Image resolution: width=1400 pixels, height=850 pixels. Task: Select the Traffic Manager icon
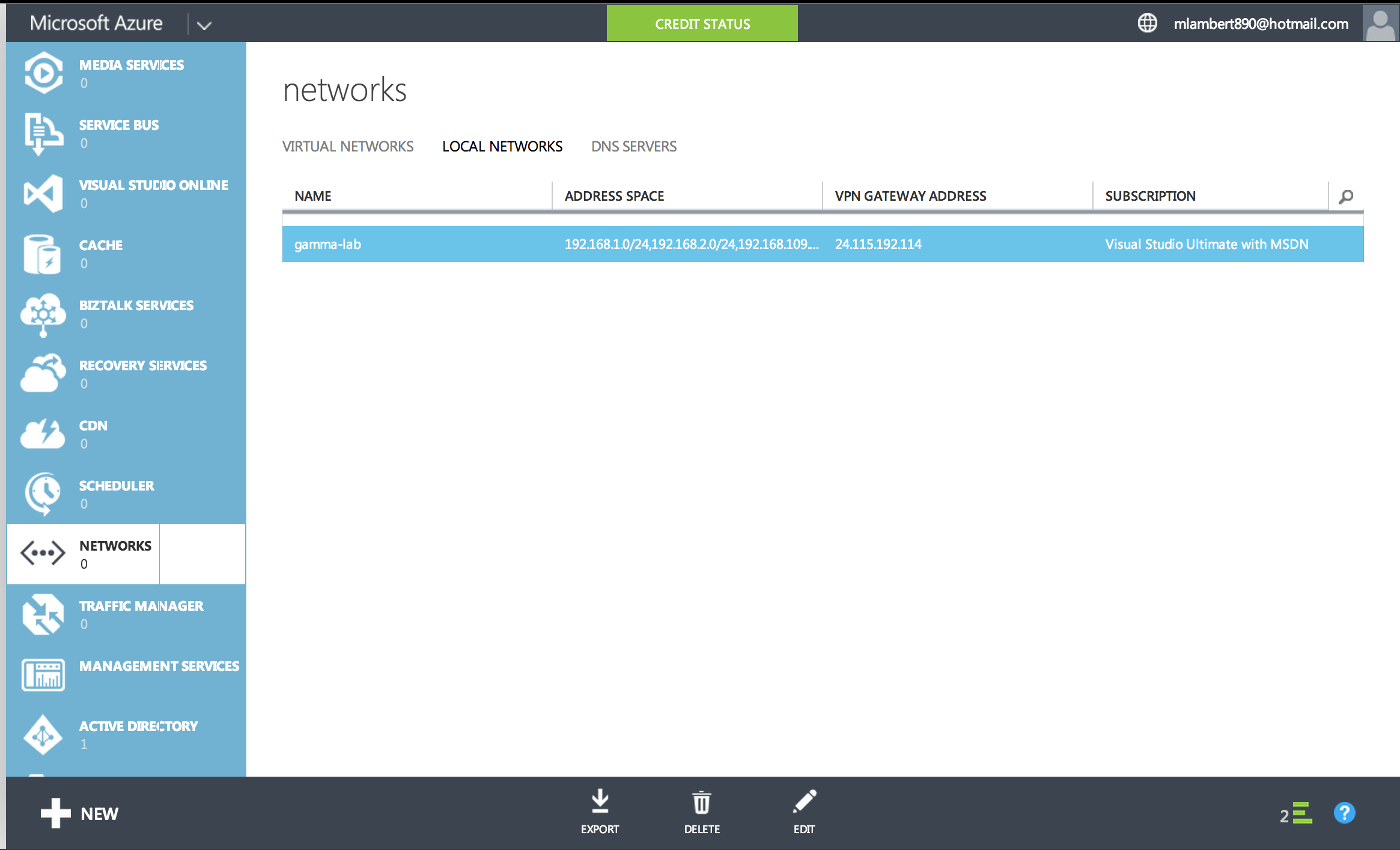point(43,614)
